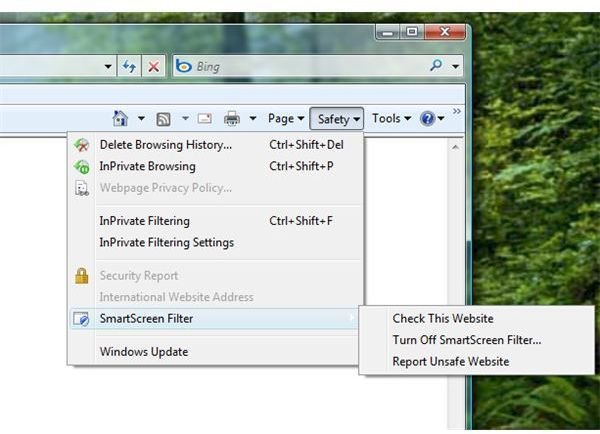The width and height of the screenshot is (600, 434).
Task: Click the Security Report padlock icon
Action: tap(82, 276)
